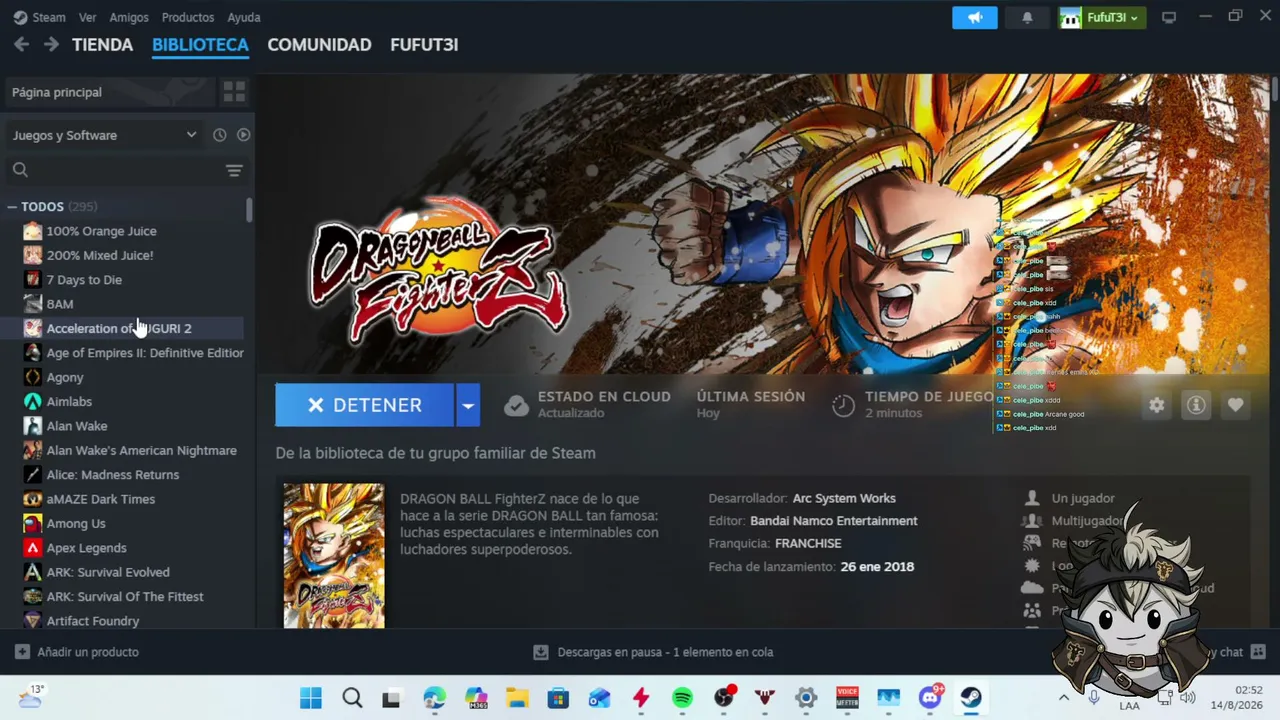Open Microsoft Edge from the taskbar

tap(435, 698)
